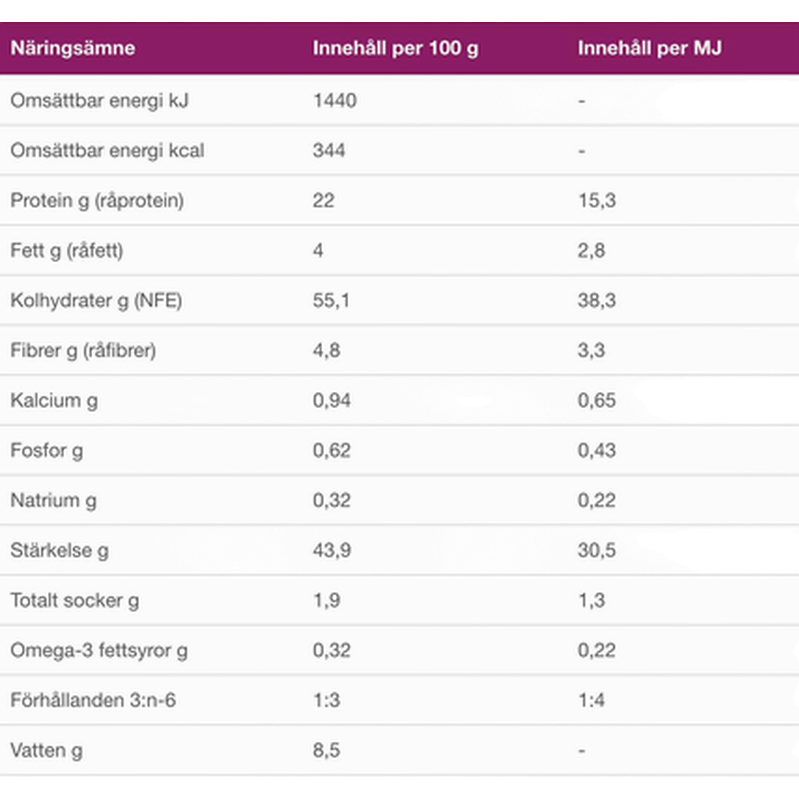This screenshot has height=799, width=799.
Task: Select the Fibrer g (råfibrer) label
Action: 83,350
